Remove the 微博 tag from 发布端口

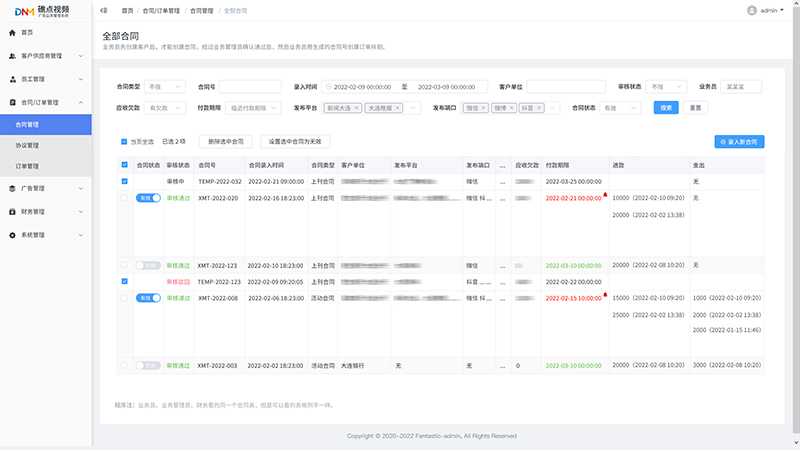(511, 108)
